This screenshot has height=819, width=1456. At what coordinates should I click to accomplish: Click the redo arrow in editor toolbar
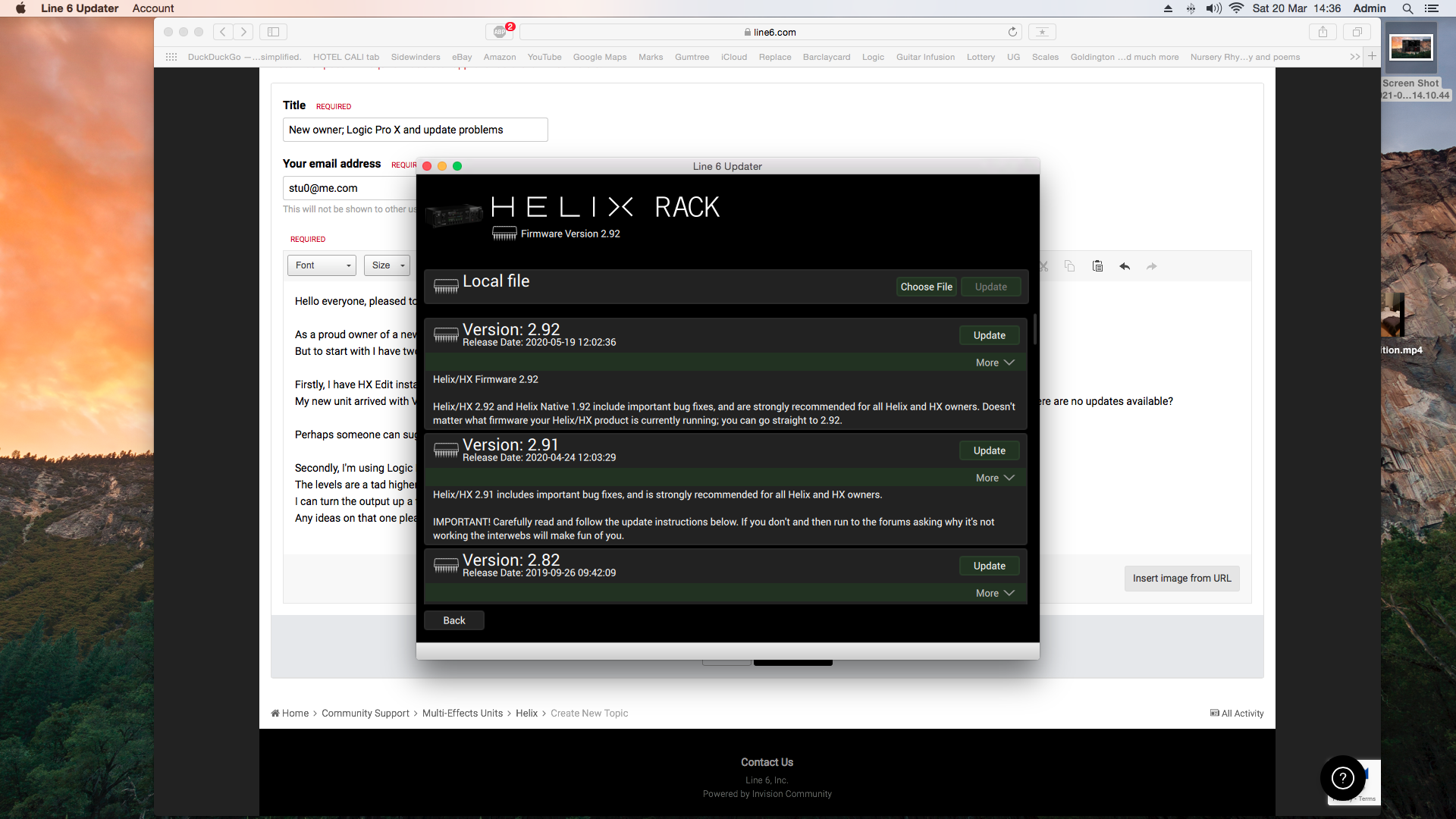pyautogui.click(x=1152, y=266)
